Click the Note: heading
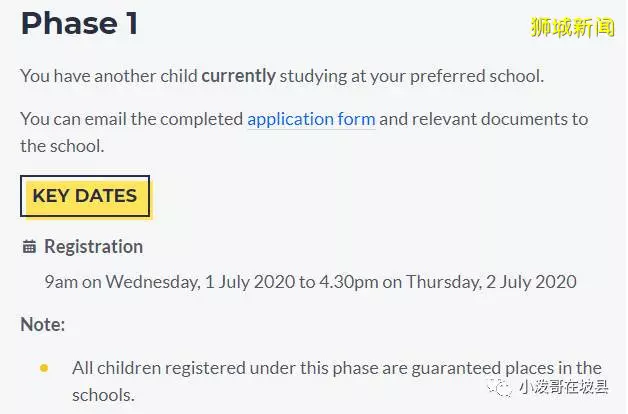 click(x=42, y=324)
